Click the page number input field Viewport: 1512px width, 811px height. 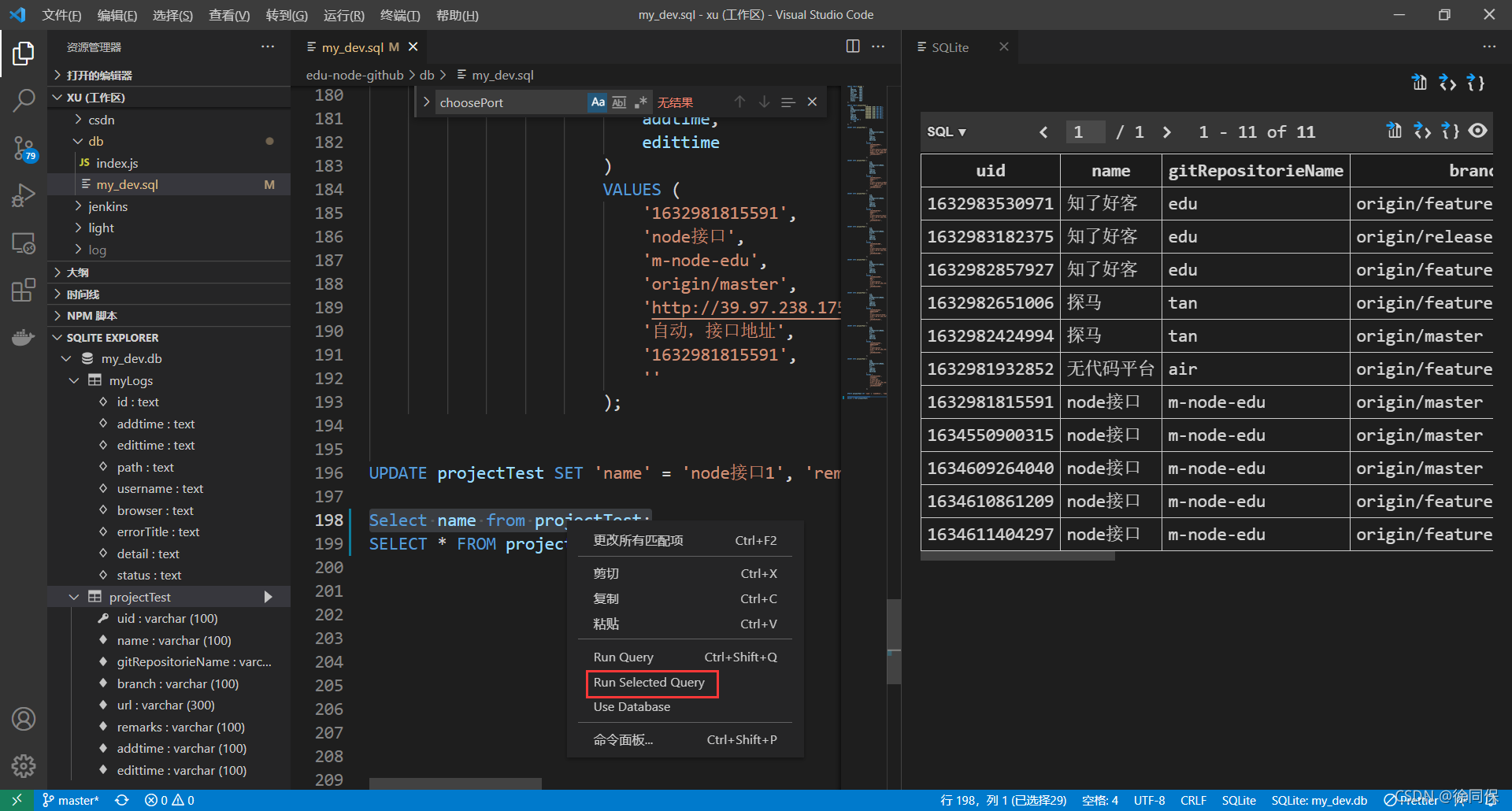1085,131
